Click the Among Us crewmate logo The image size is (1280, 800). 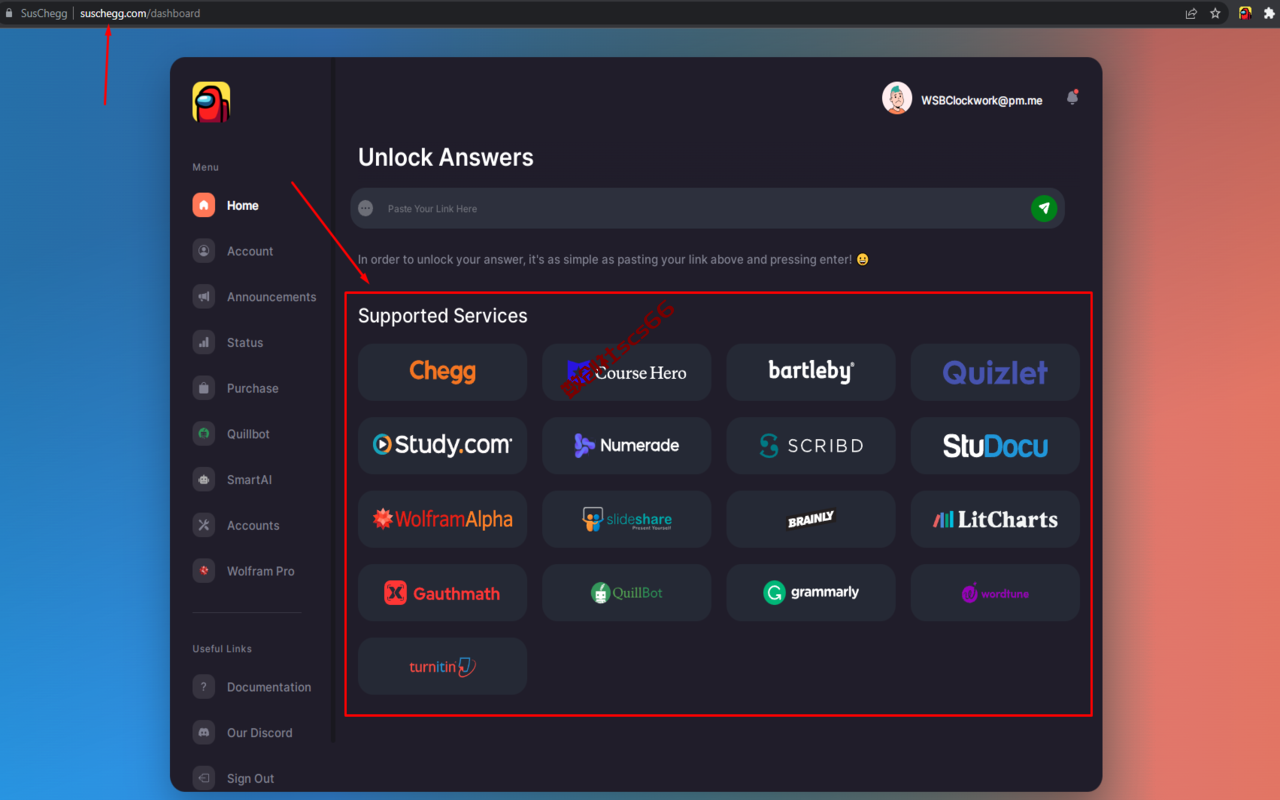(211, 102)
